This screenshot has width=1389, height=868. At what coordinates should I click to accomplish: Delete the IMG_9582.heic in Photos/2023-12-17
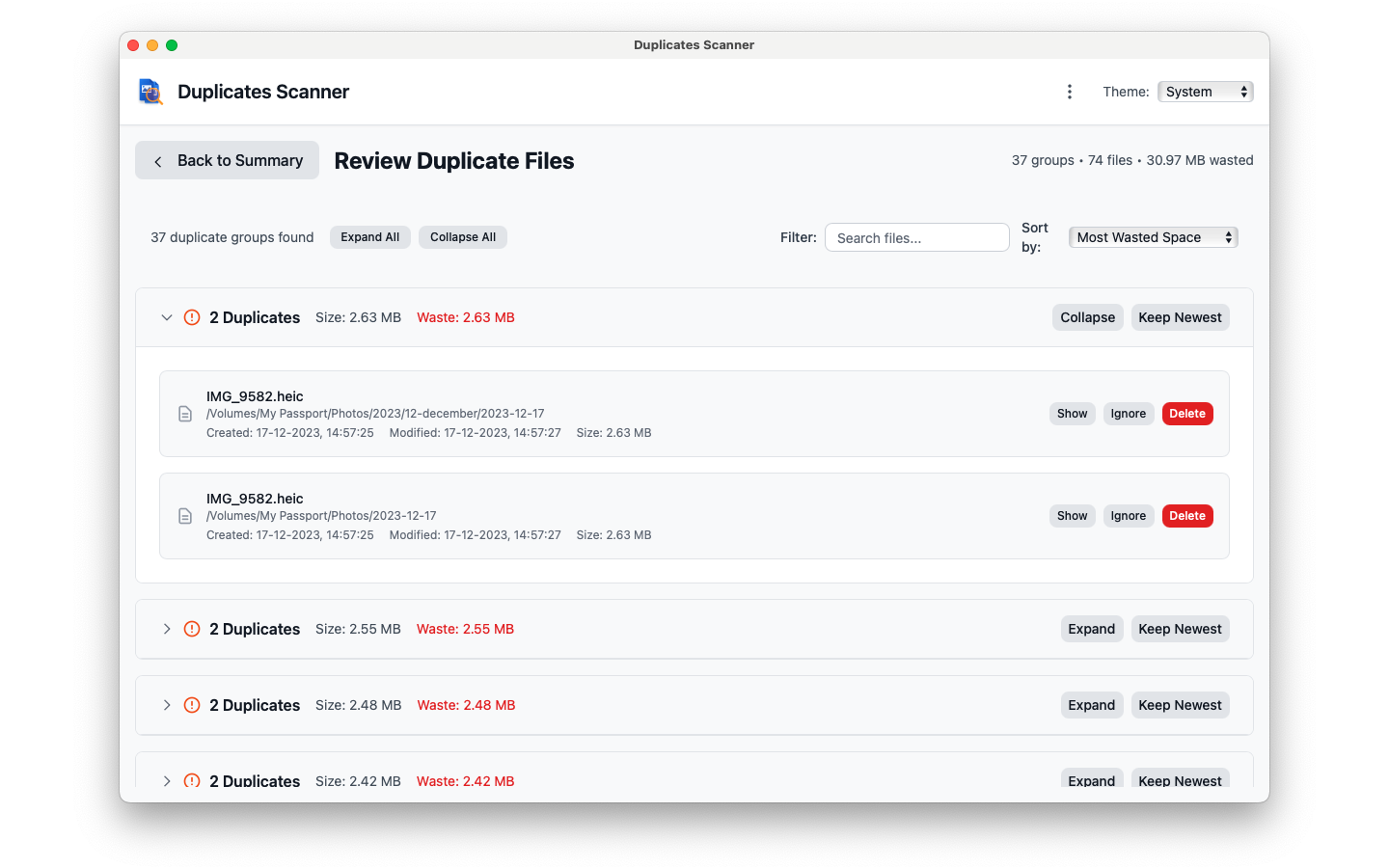click(1187, 516)
